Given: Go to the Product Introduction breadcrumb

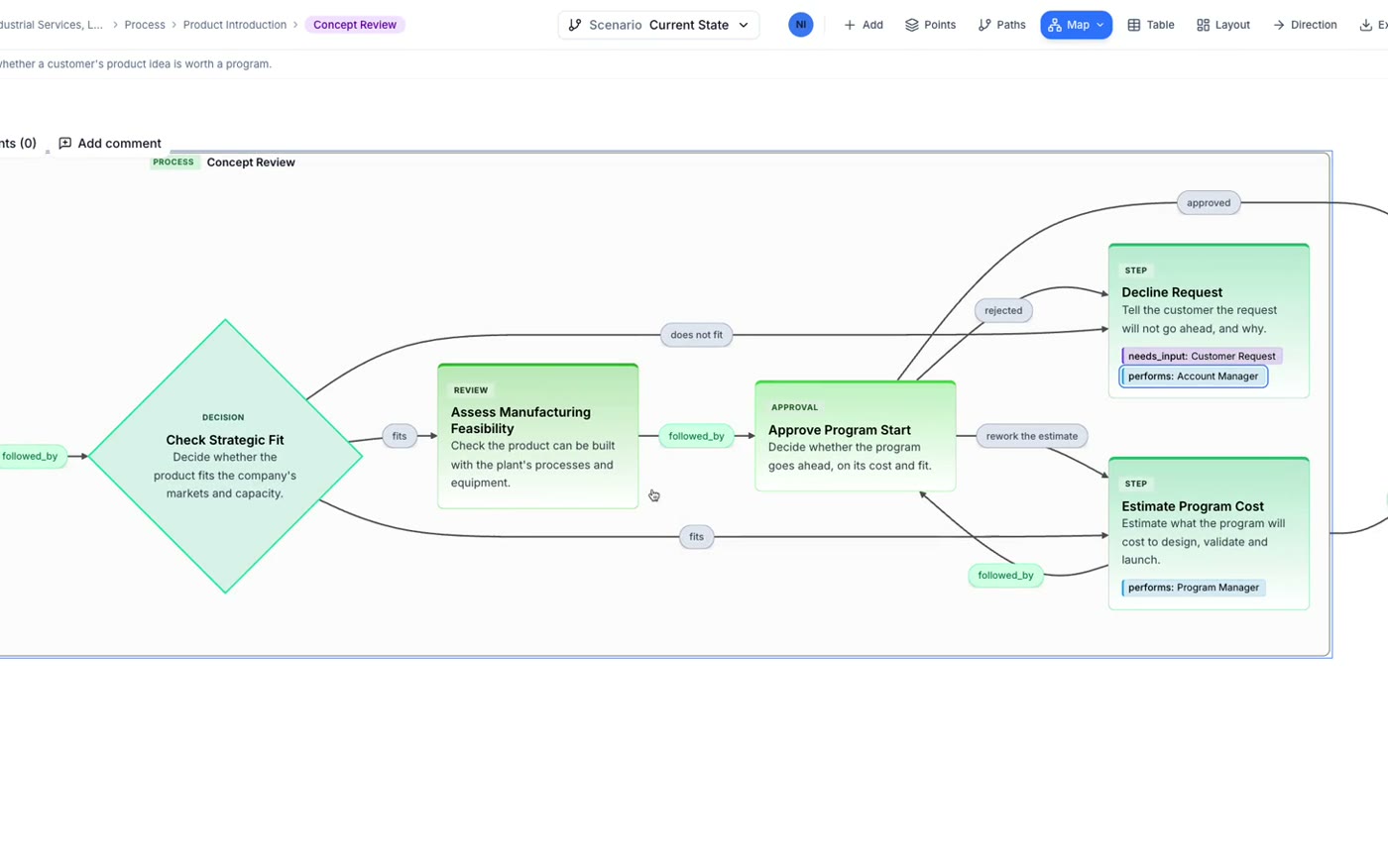Looking at the screenshot, I should pyautogui.click(x=235, y=25).
